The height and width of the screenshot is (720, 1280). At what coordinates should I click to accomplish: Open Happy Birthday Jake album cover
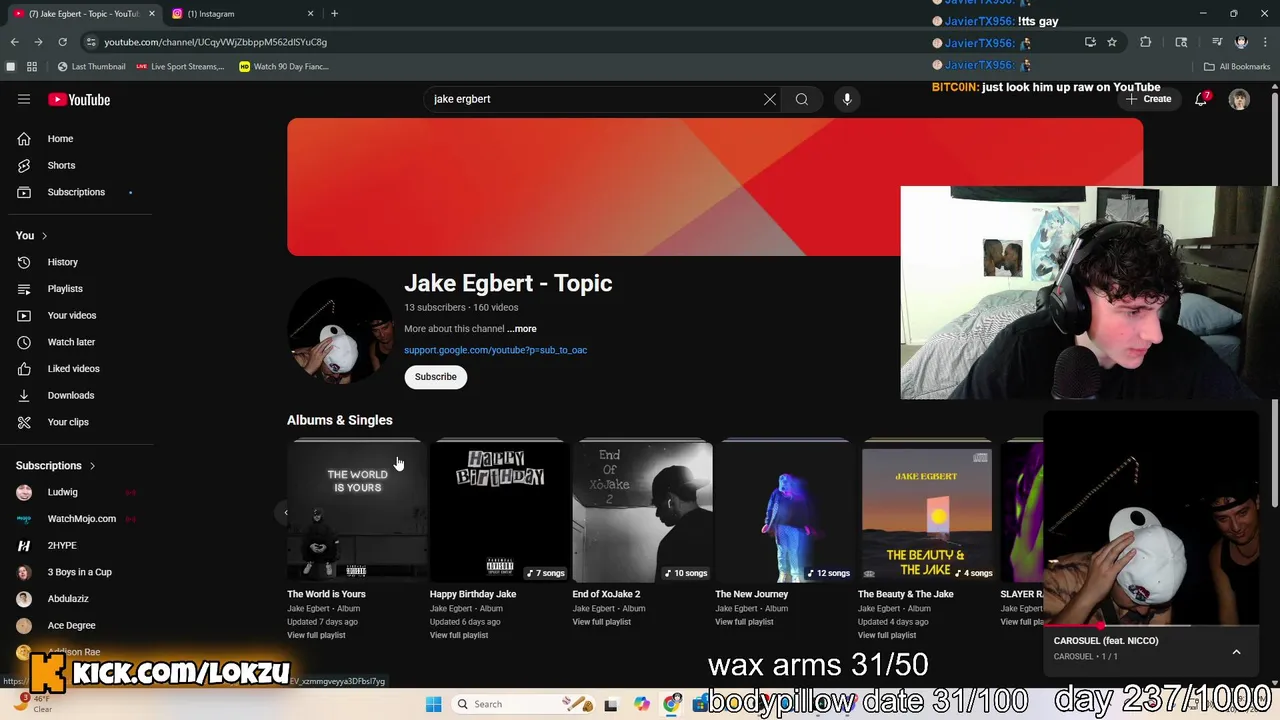pos(499,511)
